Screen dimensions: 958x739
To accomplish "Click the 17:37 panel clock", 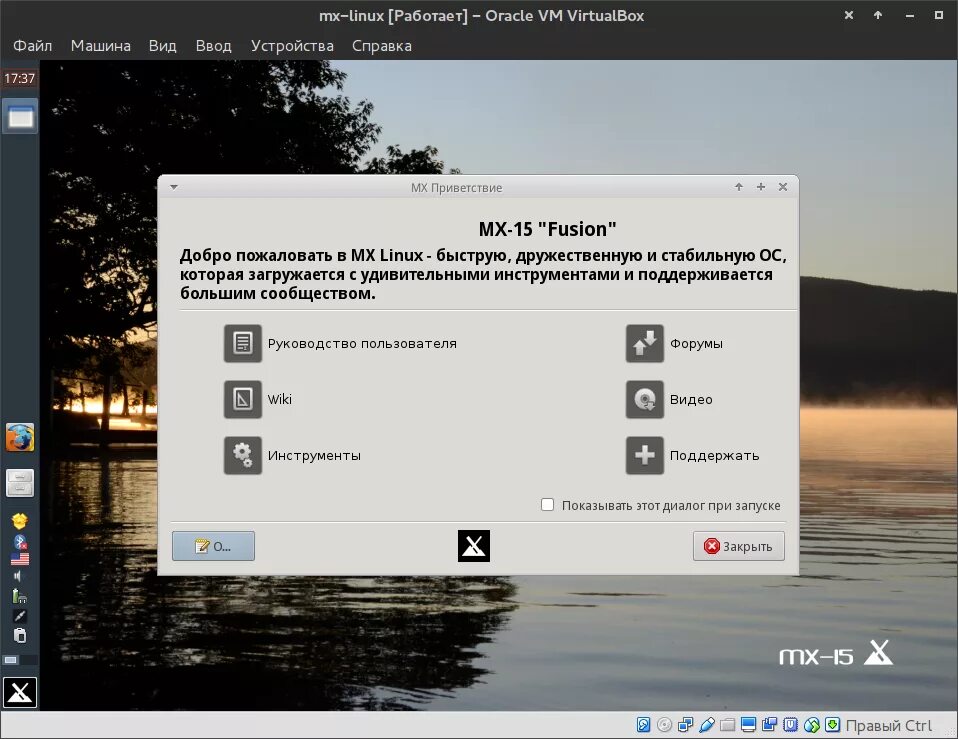I will click(20, 78).
